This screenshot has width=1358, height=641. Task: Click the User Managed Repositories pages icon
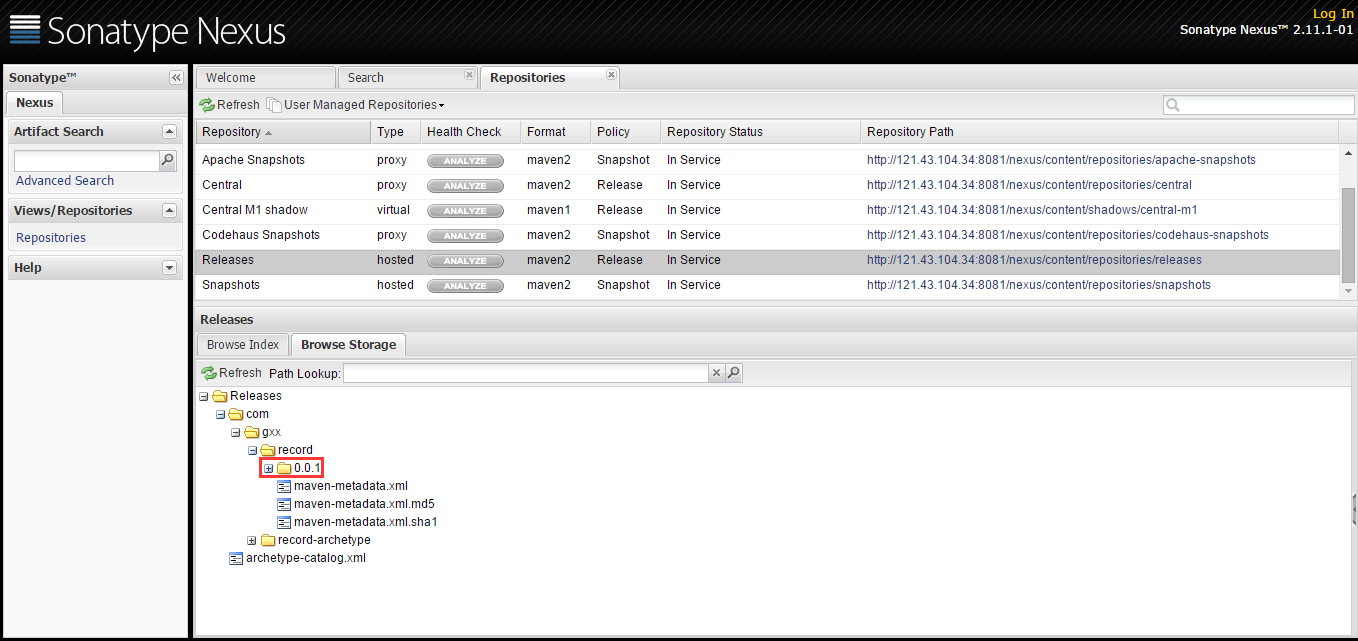click(274, 105)
